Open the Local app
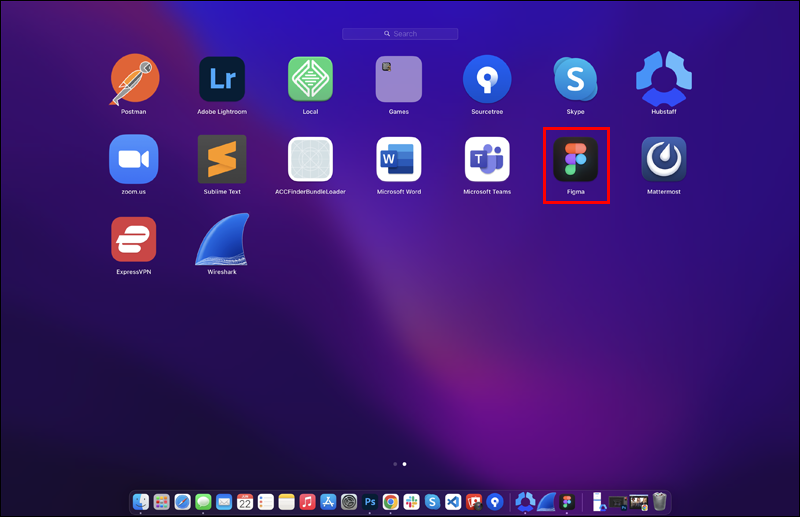800x517 pixels. 310,79
